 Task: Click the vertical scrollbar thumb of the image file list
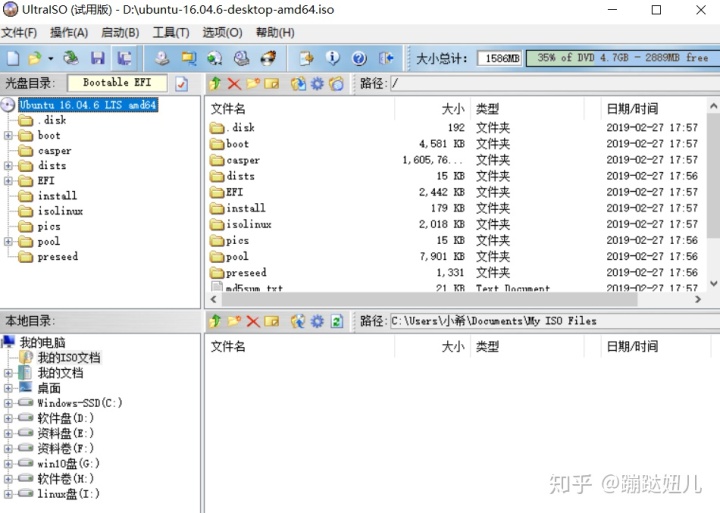point(714,176)
